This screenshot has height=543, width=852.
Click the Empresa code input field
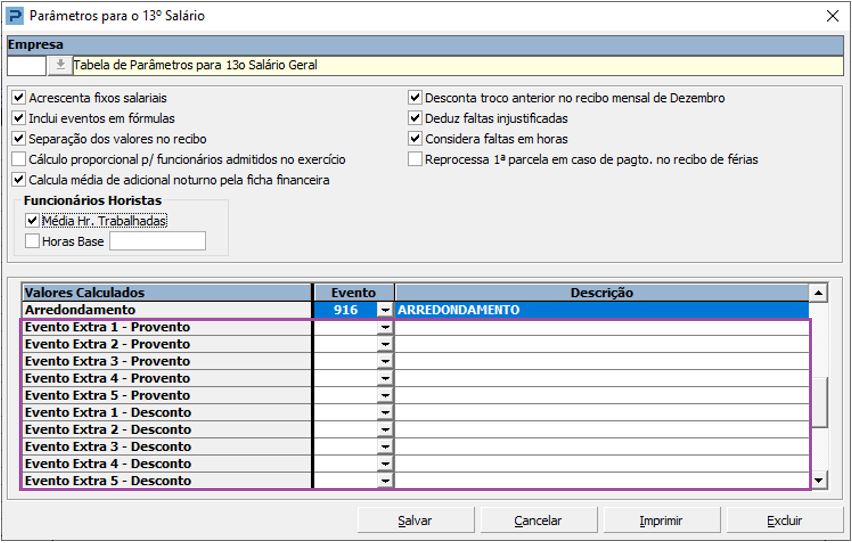27,66
